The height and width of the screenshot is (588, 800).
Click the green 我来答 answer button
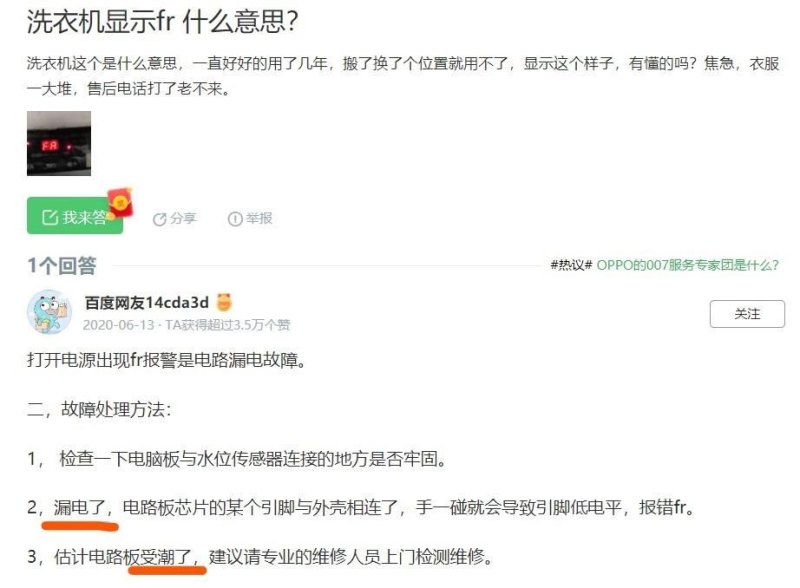point(75,216)
